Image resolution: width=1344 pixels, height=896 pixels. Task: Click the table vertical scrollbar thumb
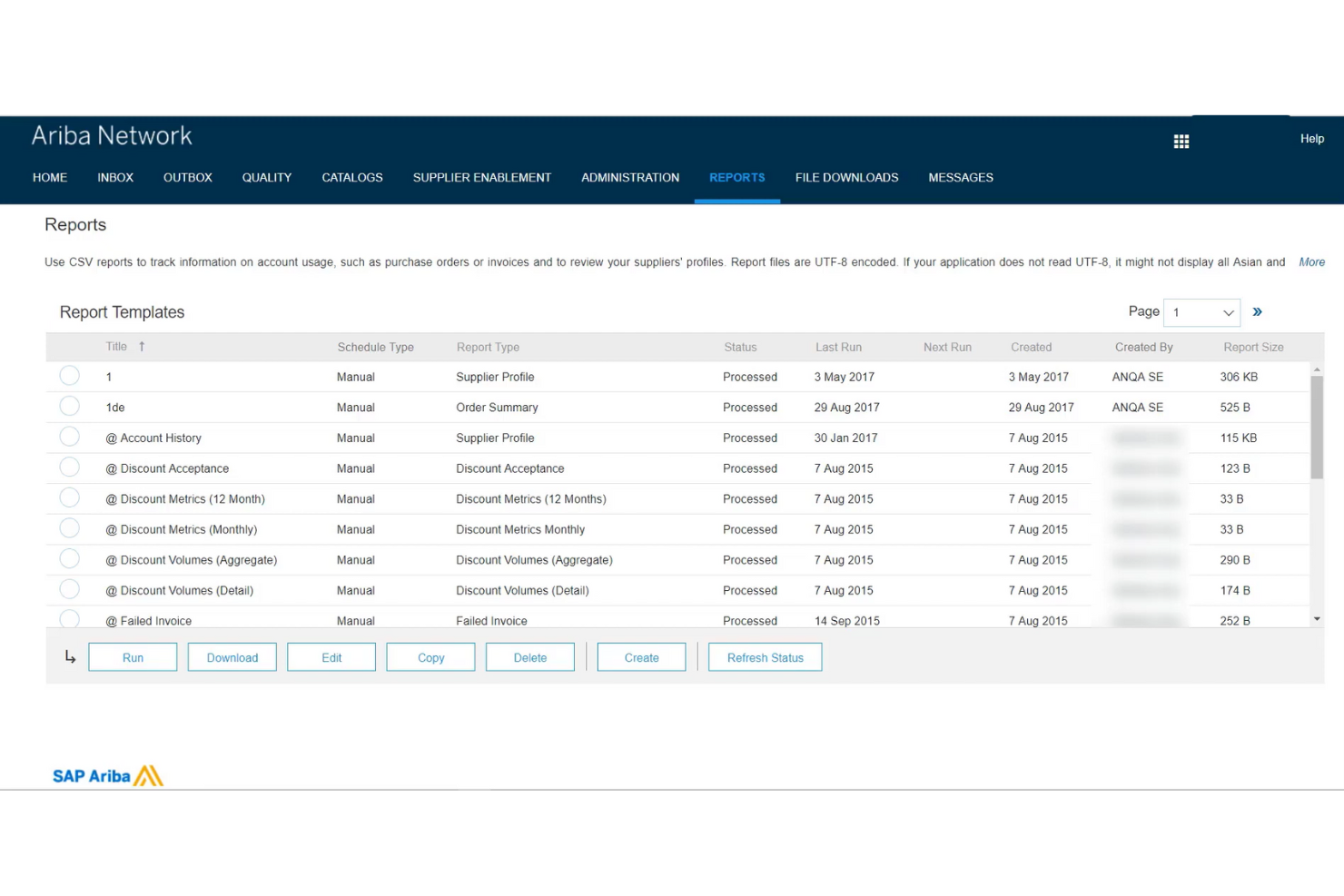pos(1317,427)
